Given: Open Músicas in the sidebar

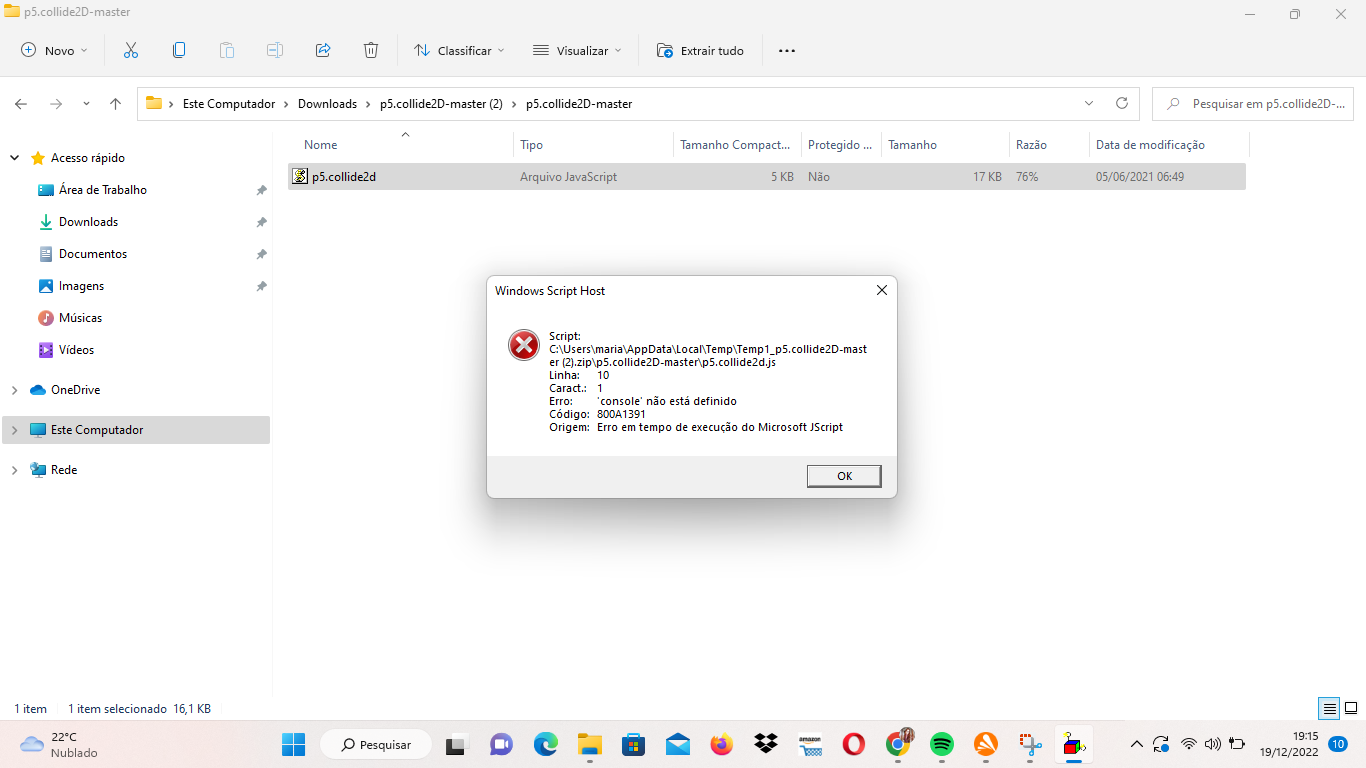Looking at the screenshot, I should tap(80, 318).
